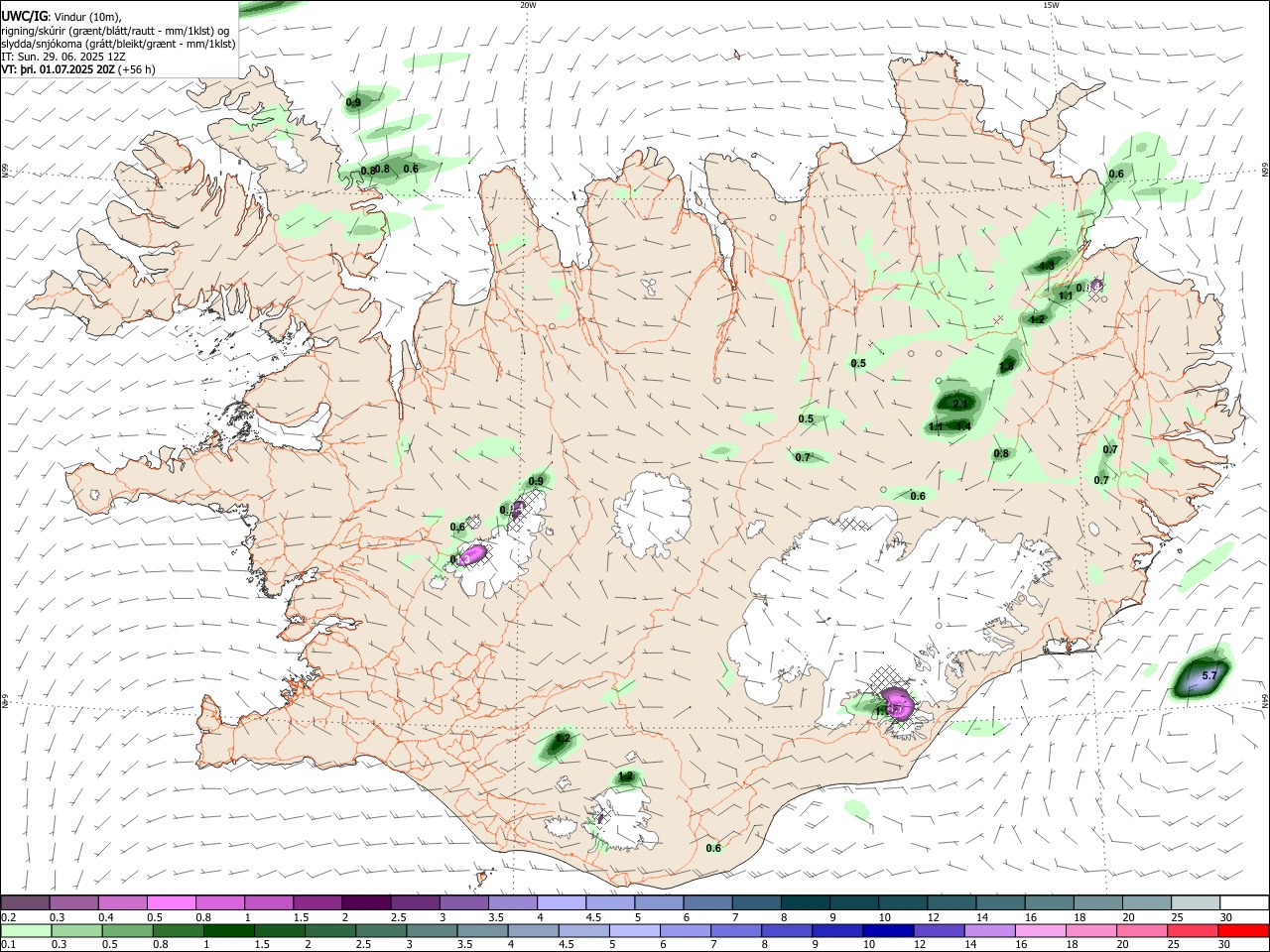Select the crimson swatch right of lower-row 25
1270x952 pixels.
point(1195,930)
